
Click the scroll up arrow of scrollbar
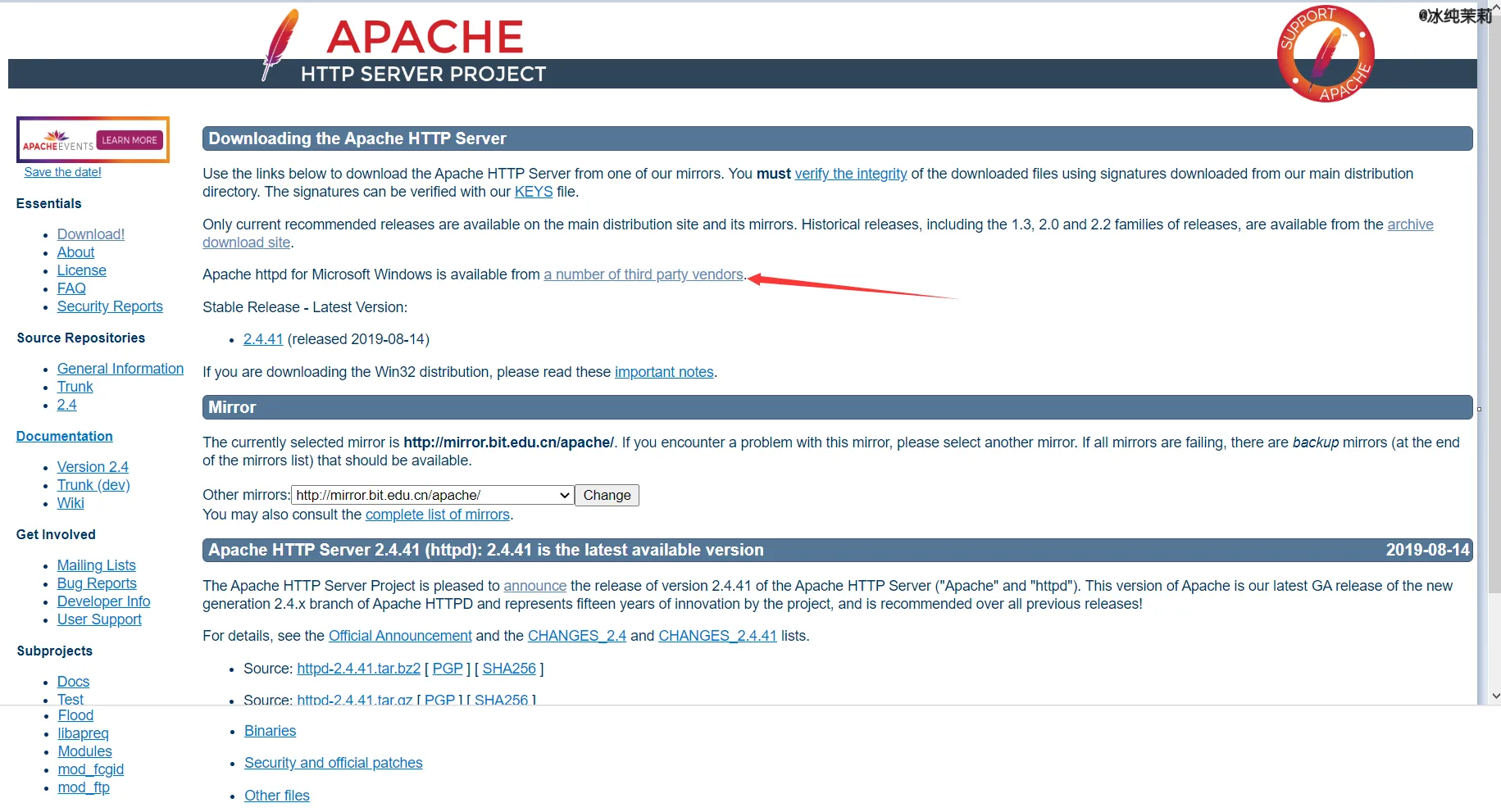coord(1494,7)
